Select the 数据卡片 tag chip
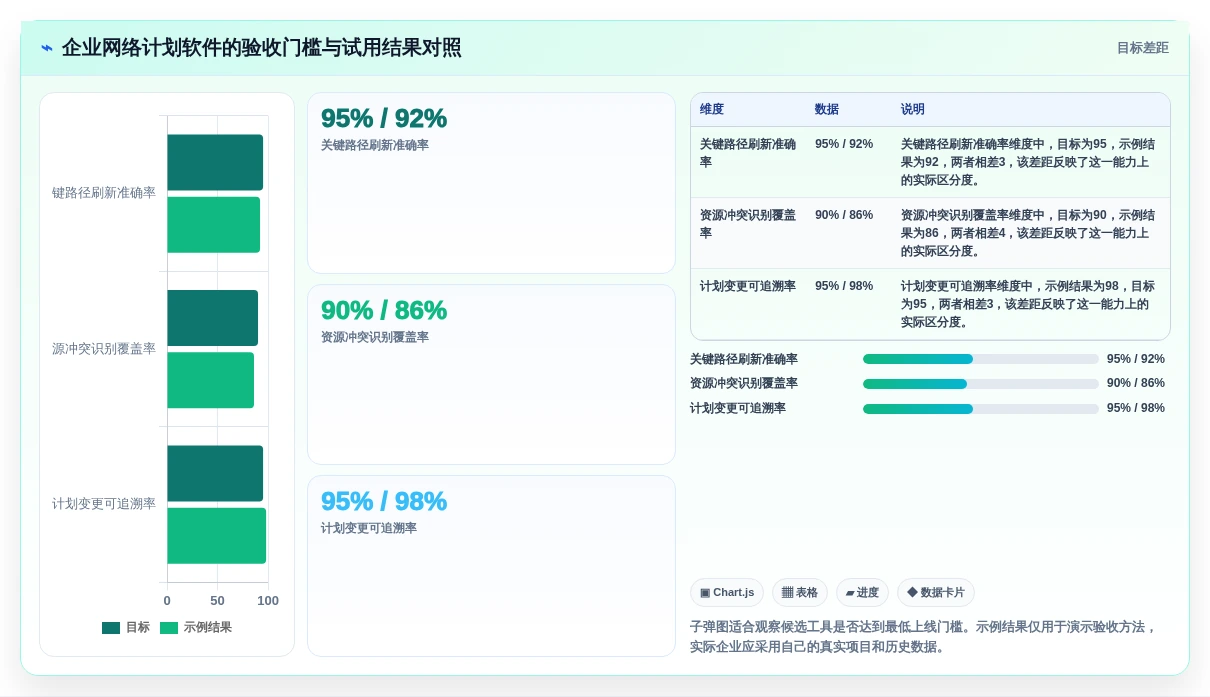Image resolution: width=1210 pixels, height=697 pixels. (x=936, y=593)
